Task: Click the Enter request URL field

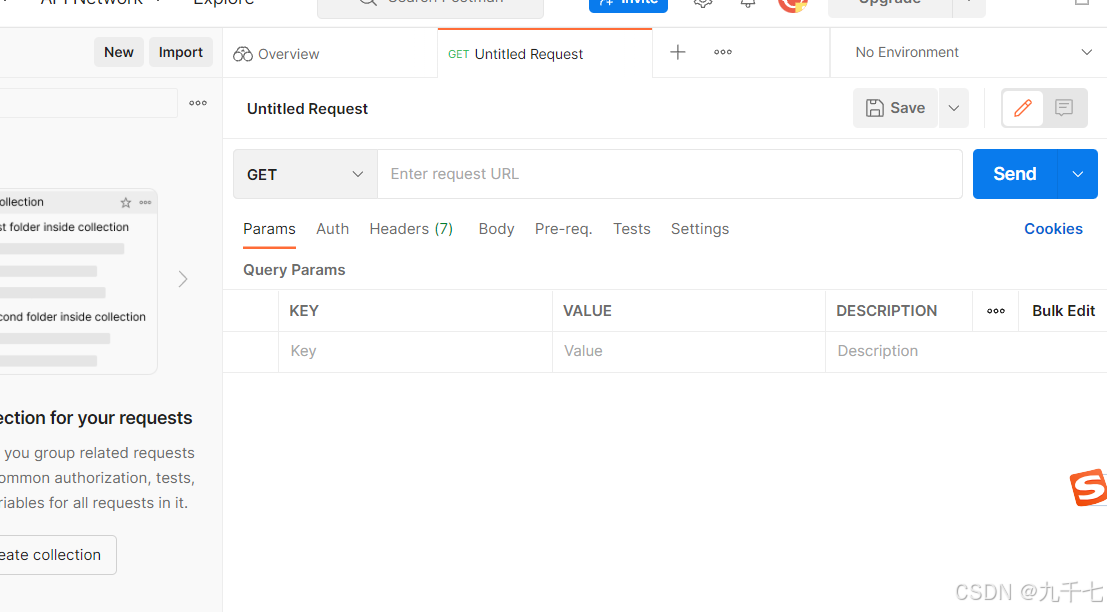Action: pyautogui.click(x=670, y=174)
